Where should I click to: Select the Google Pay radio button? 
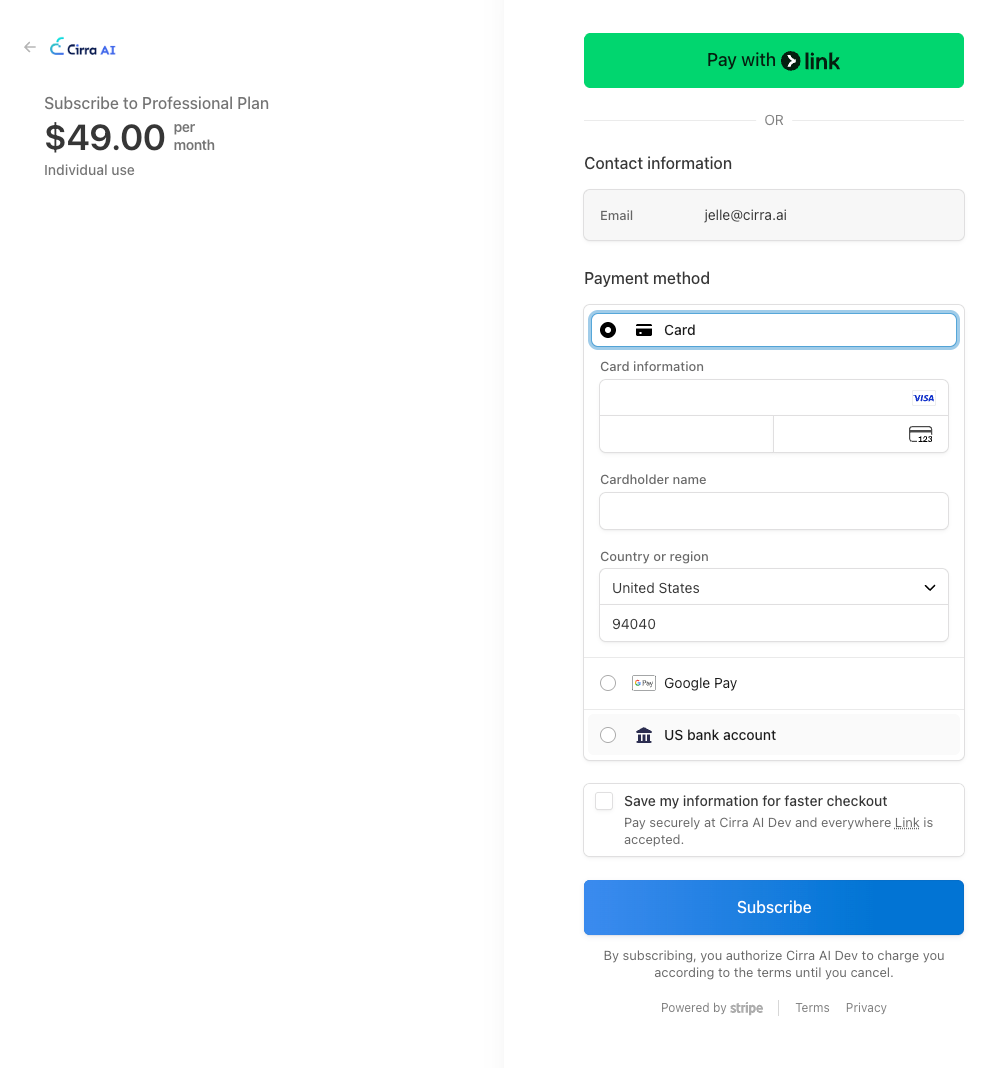point(608,683)
